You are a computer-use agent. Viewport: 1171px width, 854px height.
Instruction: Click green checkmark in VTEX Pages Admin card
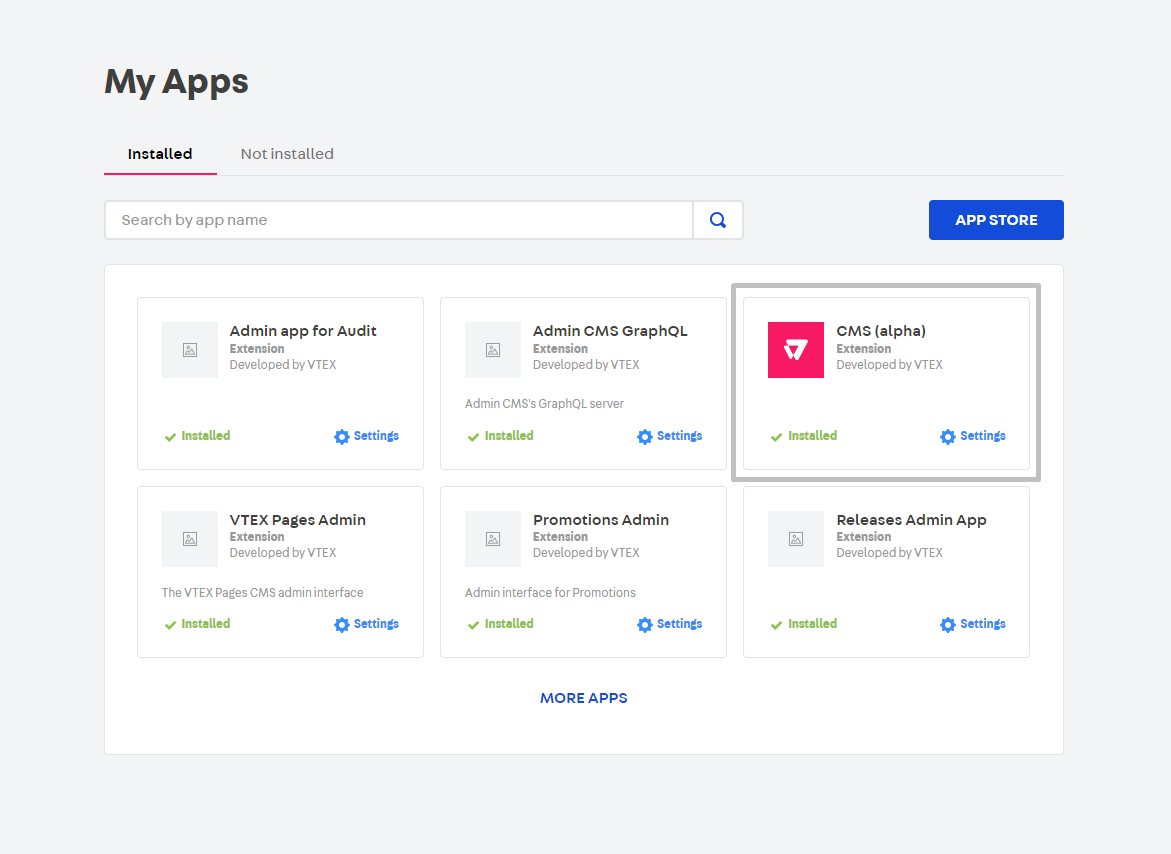click(x=170, y=626)
